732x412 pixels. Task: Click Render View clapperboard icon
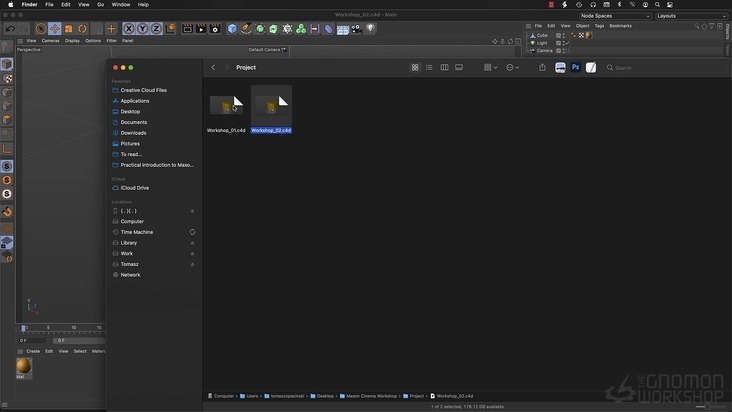[187, 29]
